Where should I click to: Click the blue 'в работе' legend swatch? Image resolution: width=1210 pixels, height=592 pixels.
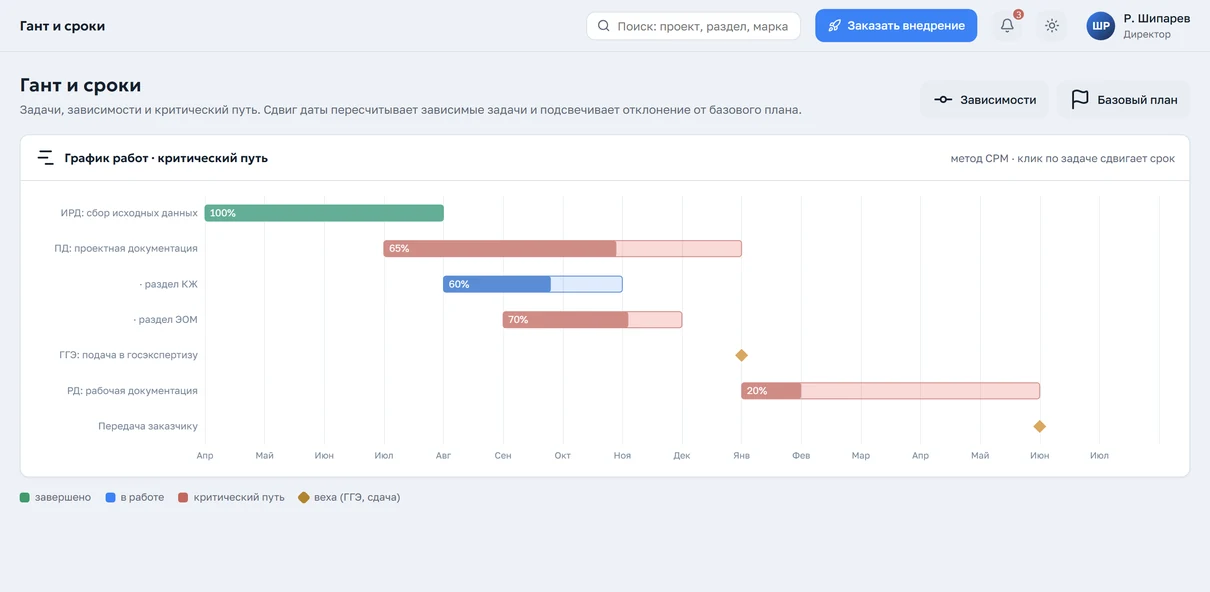111,497
